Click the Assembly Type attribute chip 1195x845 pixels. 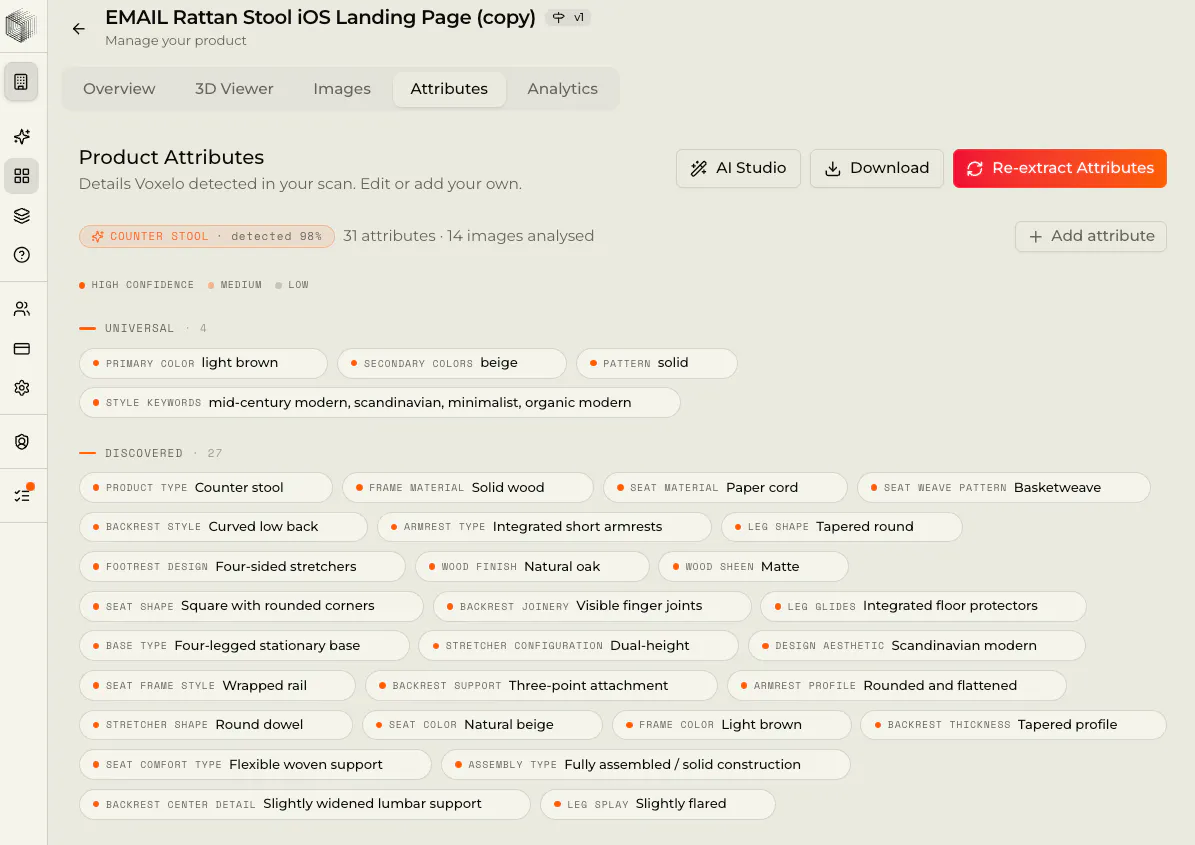646,765
